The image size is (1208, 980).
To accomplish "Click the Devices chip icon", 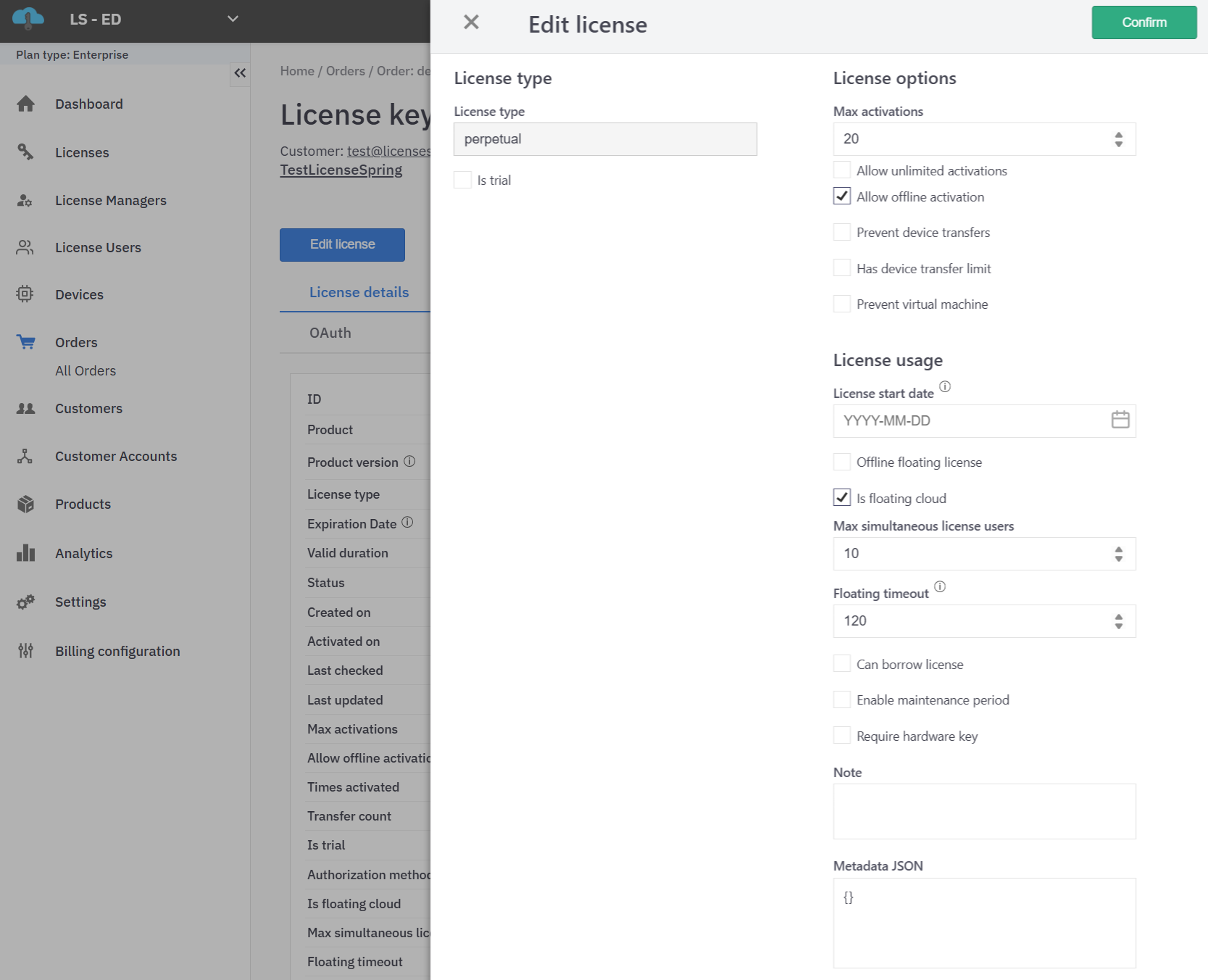I will tap(25, 294).
